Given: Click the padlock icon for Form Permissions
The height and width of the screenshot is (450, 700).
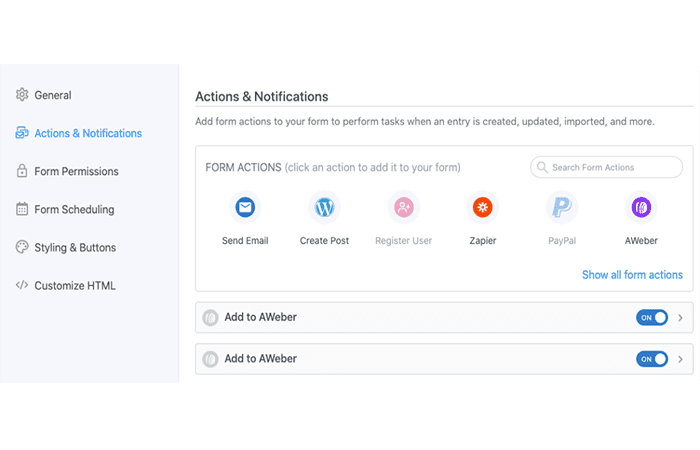Looking at the screenshot, I should click(22, 171).
